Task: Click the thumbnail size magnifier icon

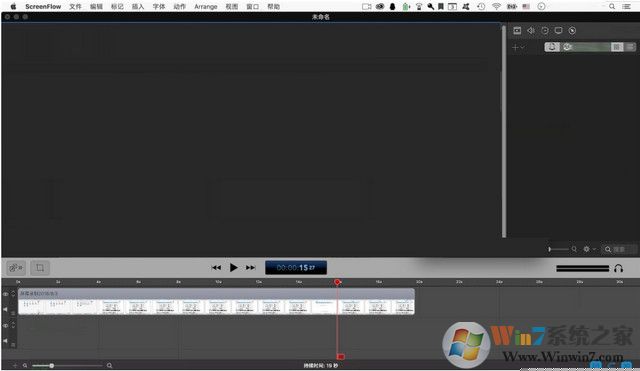Action: click(574, 249)
